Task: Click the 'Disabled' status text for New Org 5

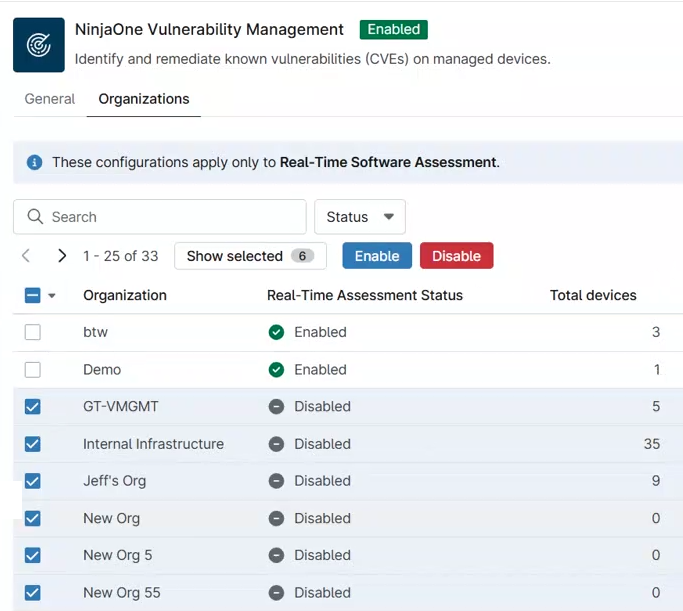Action: [322, 555]
